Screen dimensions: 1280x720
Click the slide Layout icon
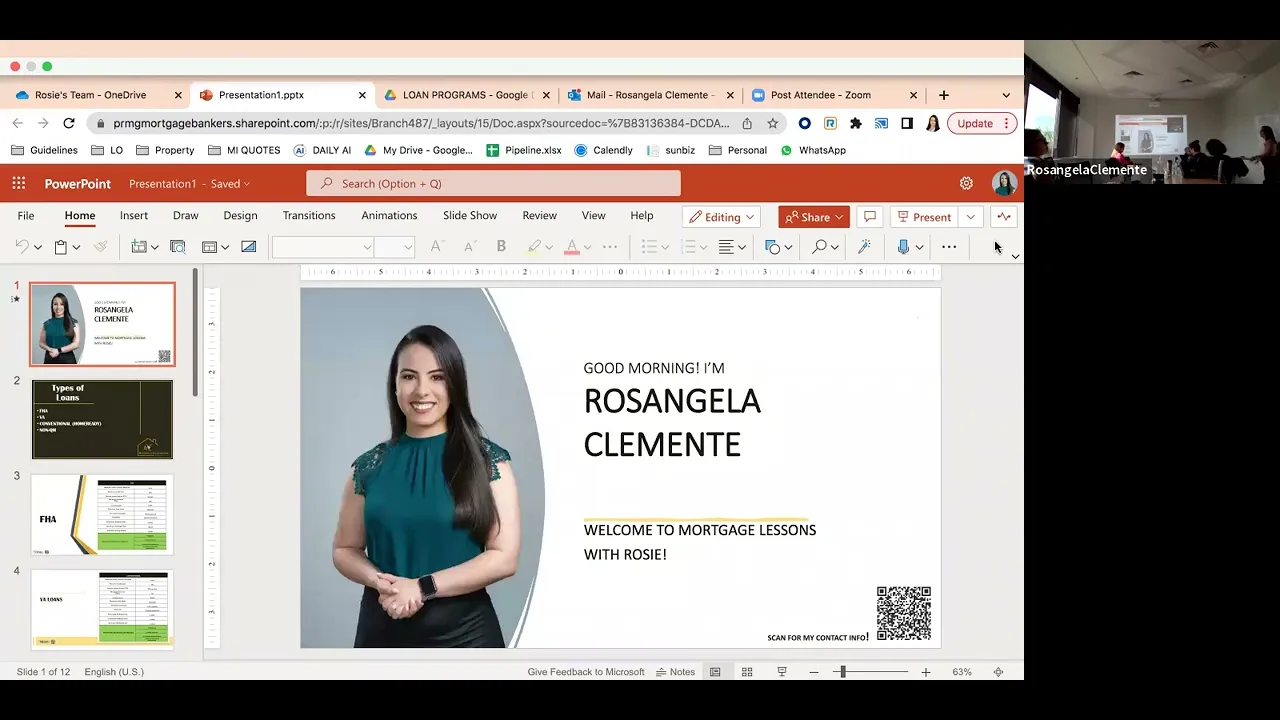pos(209,247)
